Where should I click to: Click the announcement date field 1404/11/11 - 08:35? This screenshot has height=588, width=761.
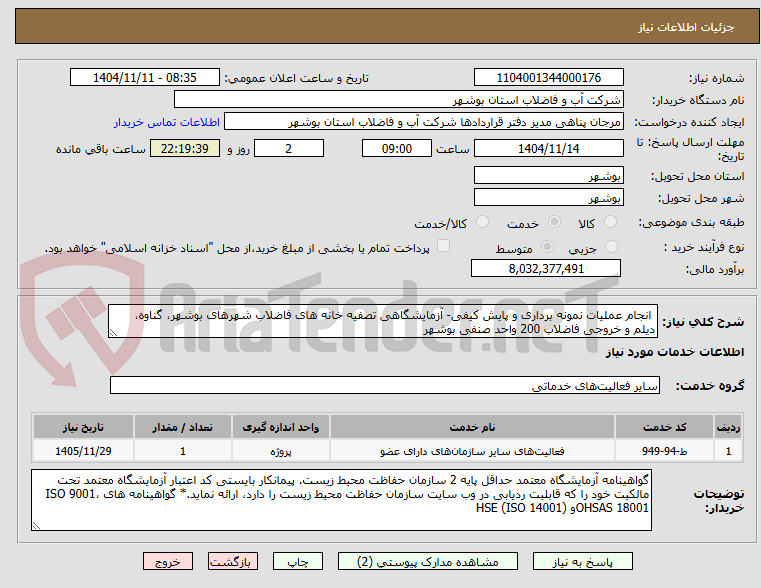tap(145, 77)
